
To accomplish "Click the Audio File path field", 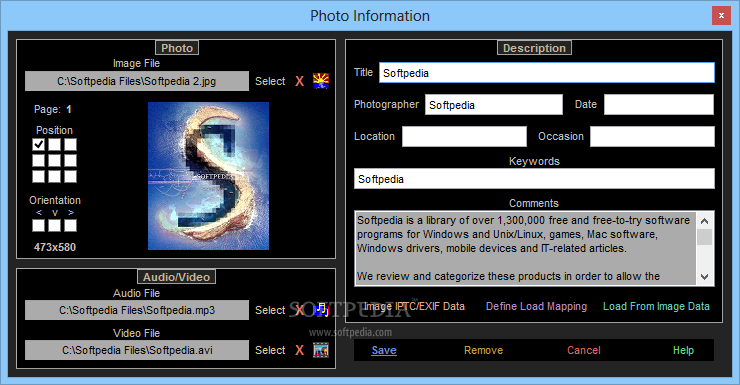I will click(137, 310).
